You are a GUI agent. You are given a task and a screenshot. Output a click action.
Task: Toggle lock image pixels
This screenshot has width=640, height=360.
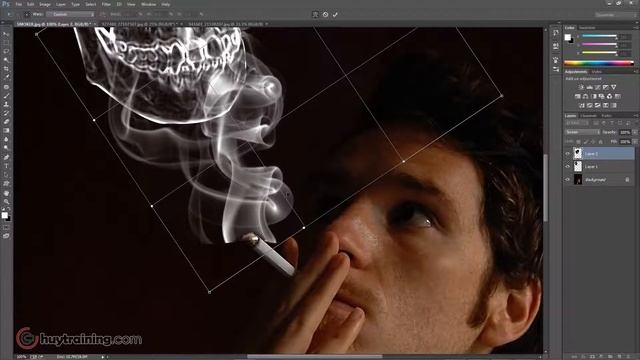pyautogui.click(x=585, y=142)
